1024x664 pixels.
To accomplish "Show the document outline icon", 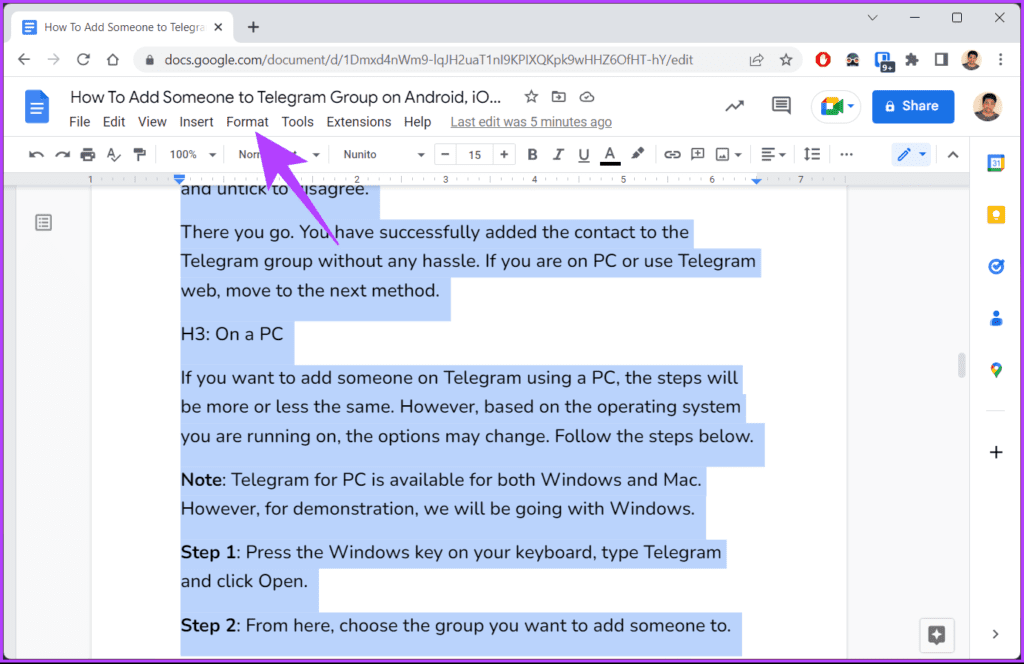I will click(x=44, y=223).
